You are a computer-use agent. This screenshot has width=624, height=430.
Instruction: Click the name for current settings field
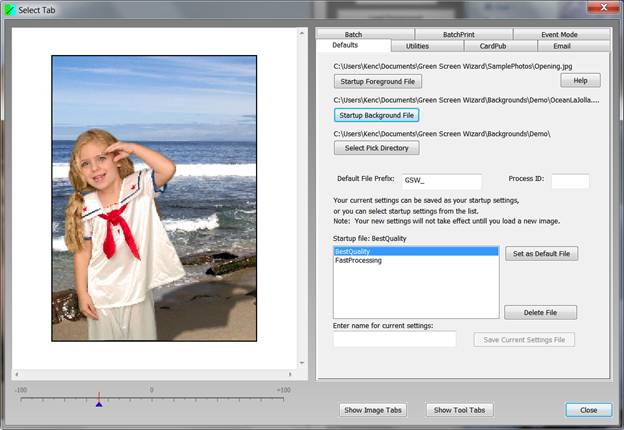tap(394, 340)
